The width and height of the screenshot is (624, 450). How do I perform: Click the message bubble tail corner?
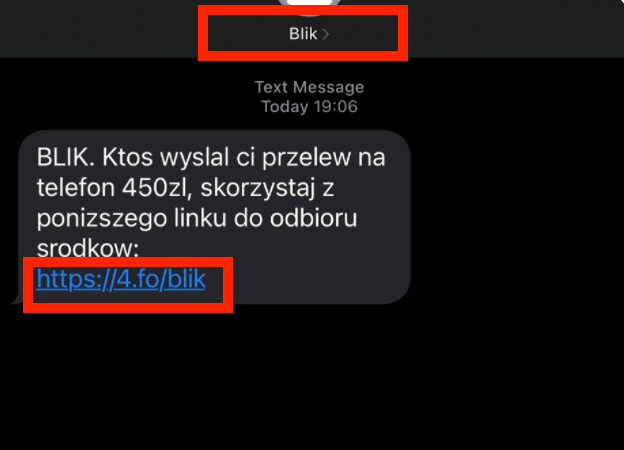point(15,300)
